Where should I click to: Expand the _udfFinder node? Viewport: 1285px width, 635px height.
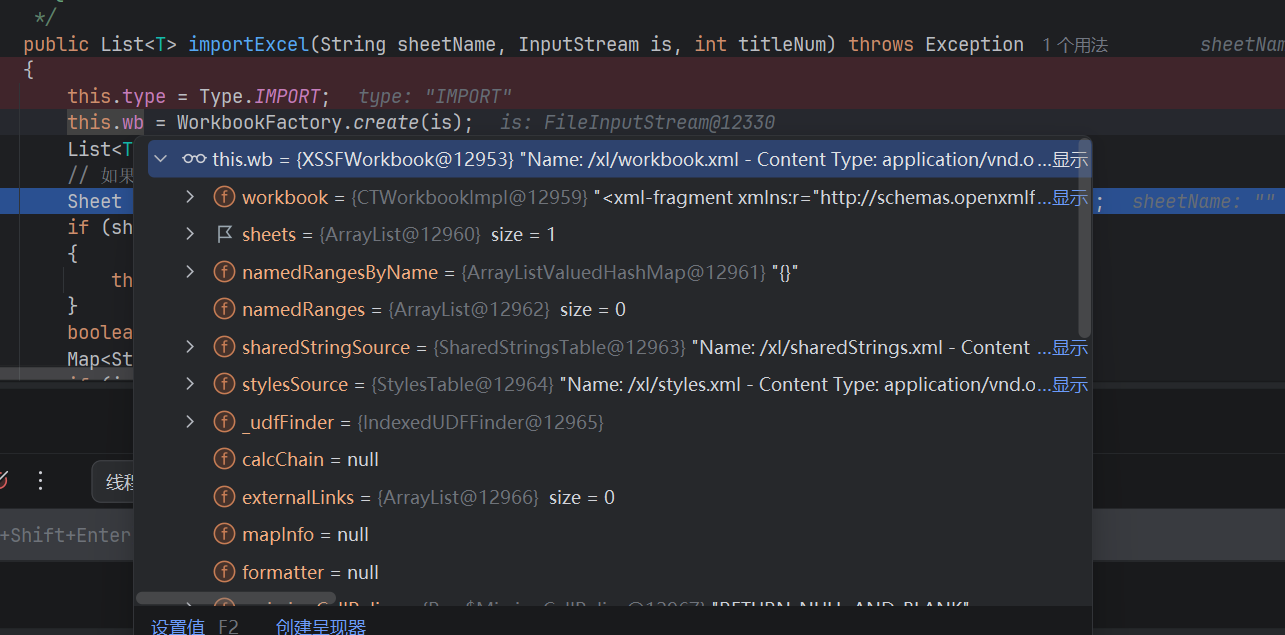pos(190,422)
